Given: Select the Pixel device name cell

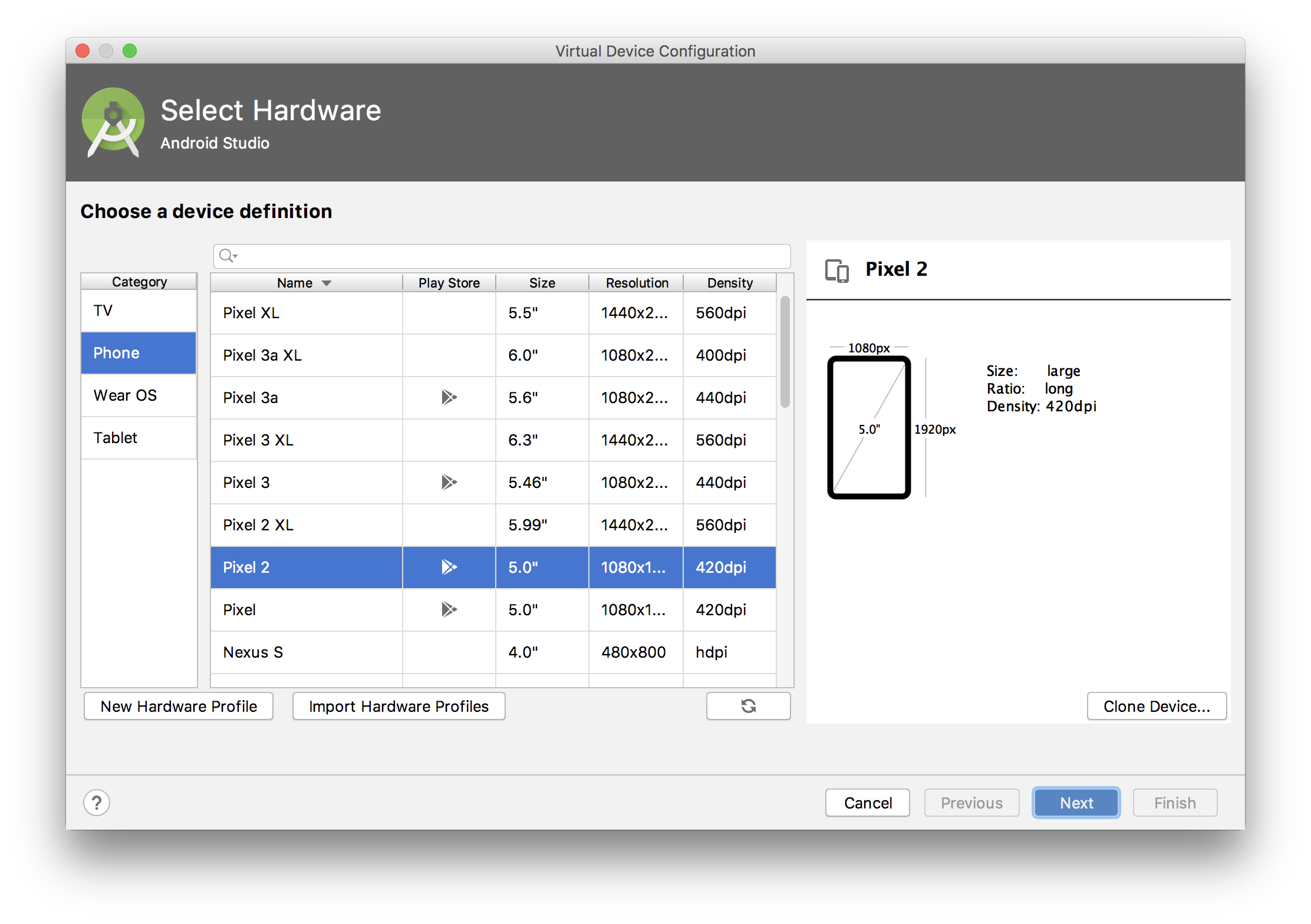Looking at the screenshot, I should 307,610.
